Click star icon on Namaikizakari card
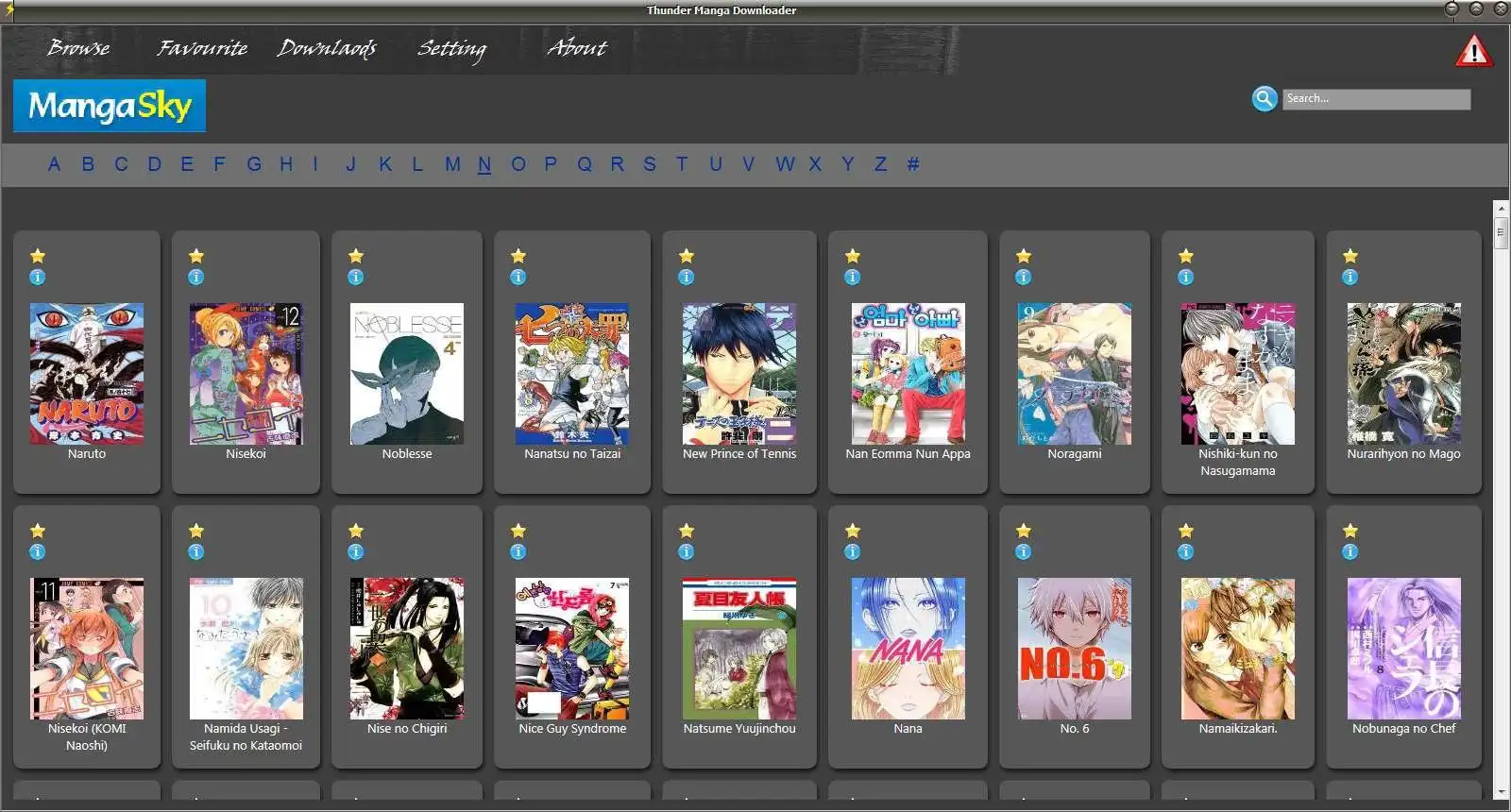The image size is (1511, 812). 1186,531
